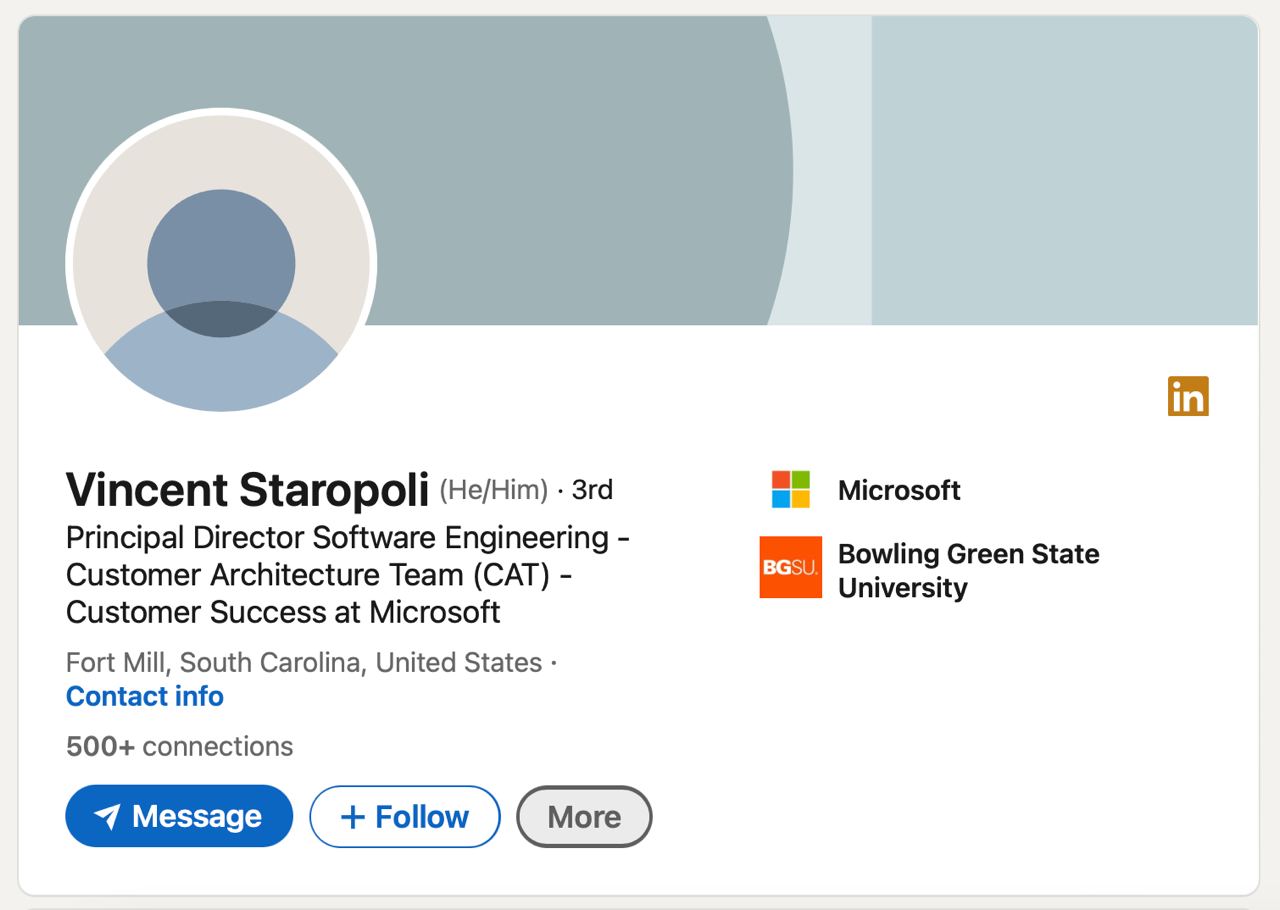Viewport: 1280px width, 910px height.
Task: Click the Fort Mill, South Carolina location text
Action: [304, 662]
